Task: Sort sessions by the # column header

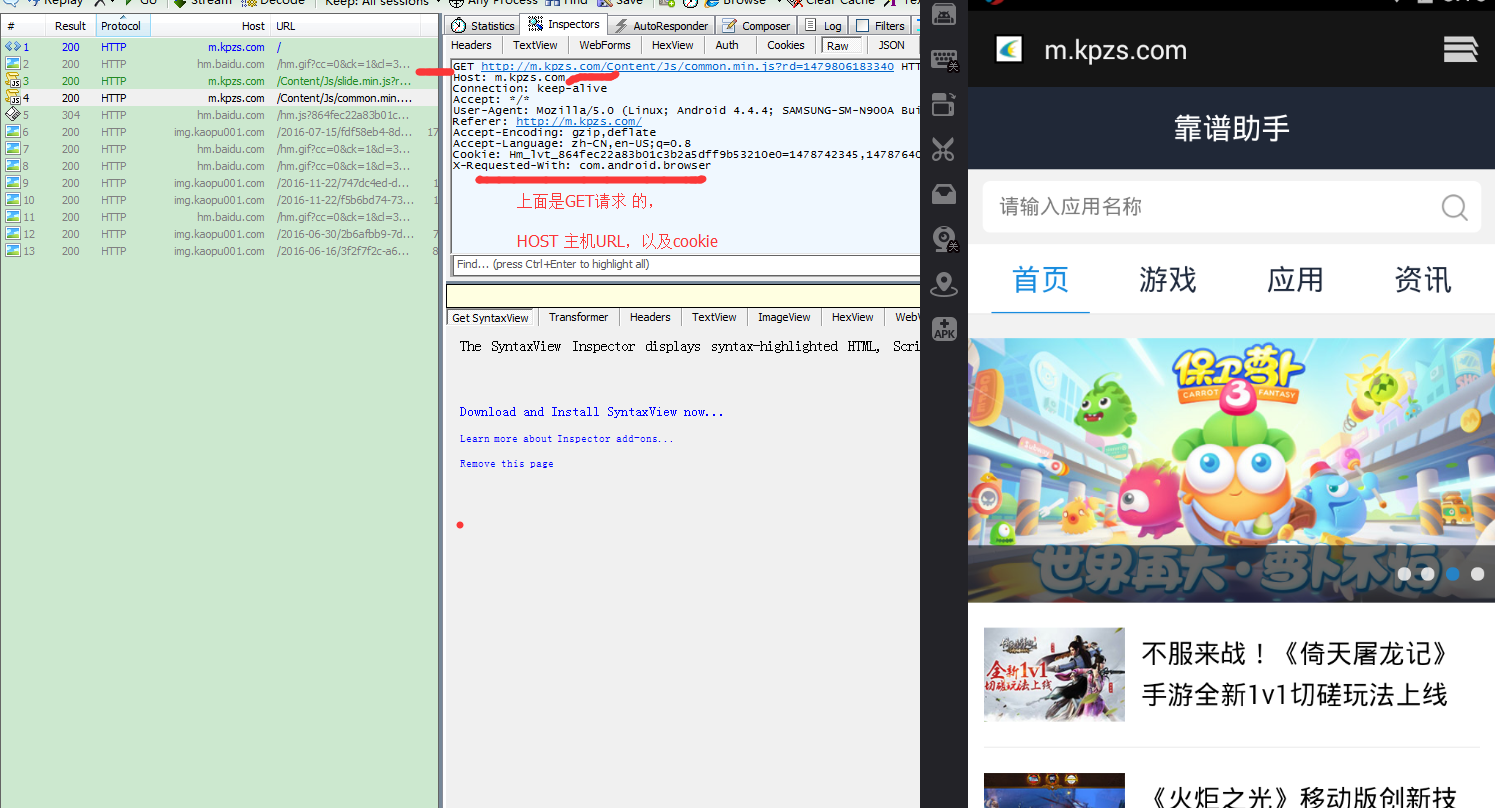Action: pyautogui.click(x=23, y=26)
